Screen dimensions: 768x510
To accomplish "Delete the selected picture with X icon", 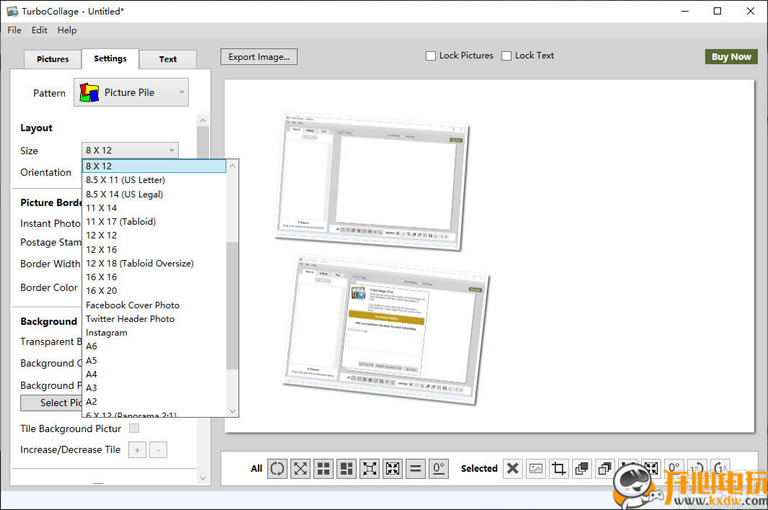I will pyautogui.click(x=513, y=468).
